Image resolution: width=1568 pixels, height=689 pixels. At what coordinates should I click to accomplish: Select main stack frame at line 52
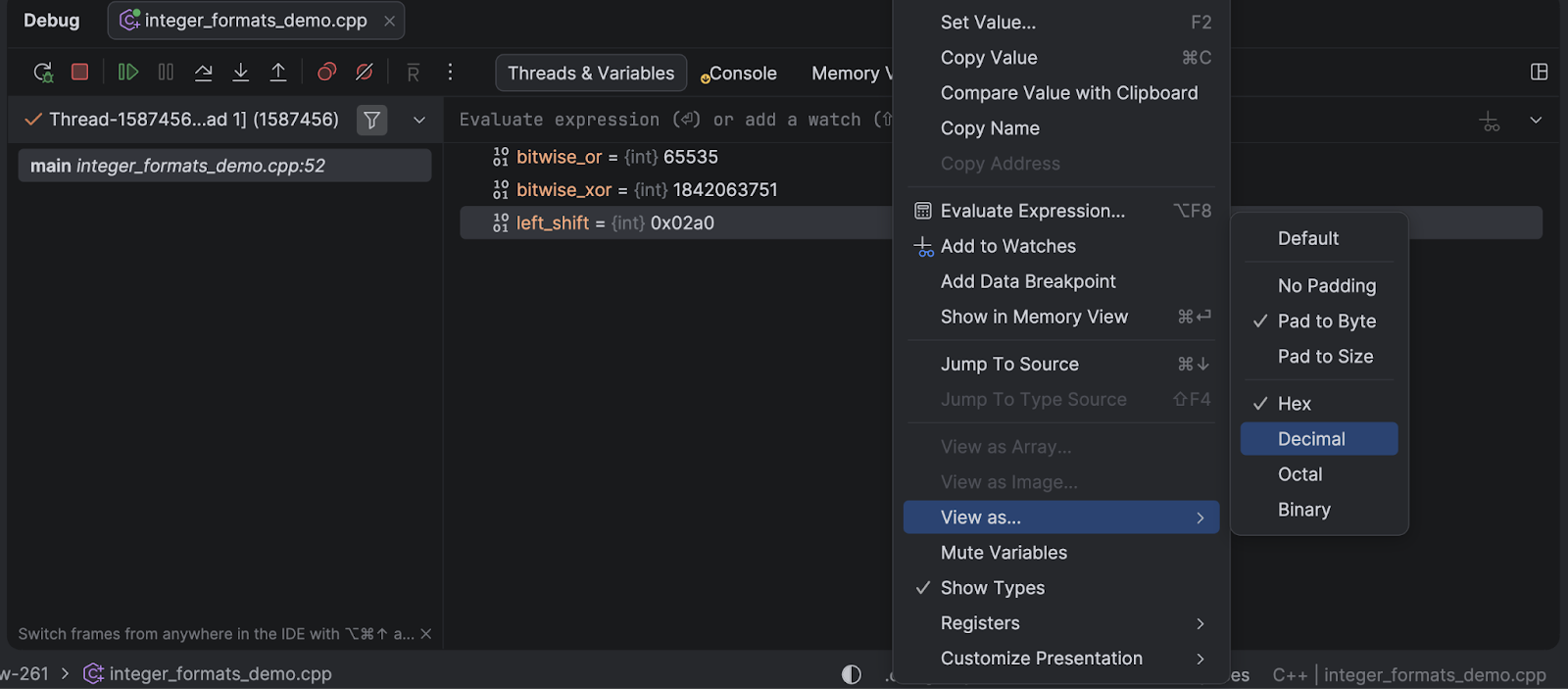[x=224, y=166]
